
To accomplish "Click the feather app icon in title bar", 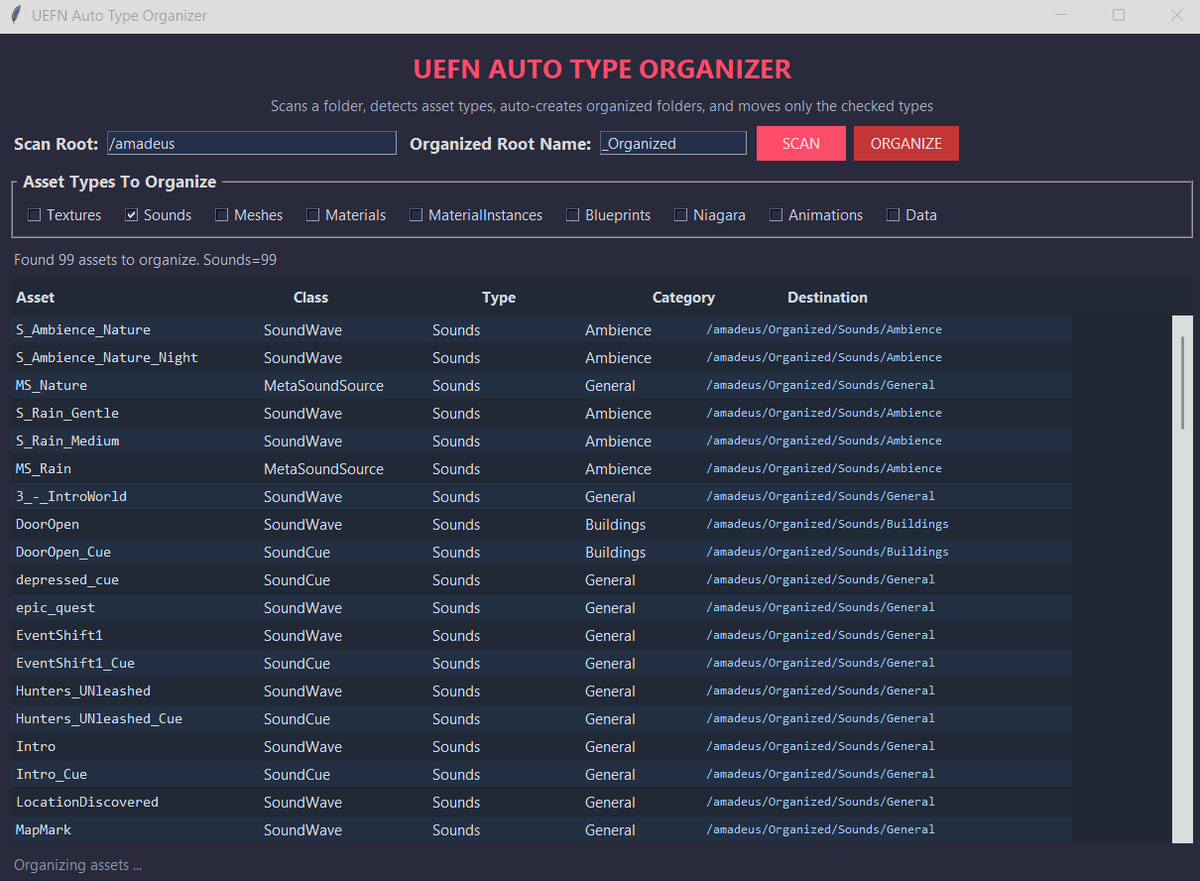I will pyautogui.click(x=16, y=16).
